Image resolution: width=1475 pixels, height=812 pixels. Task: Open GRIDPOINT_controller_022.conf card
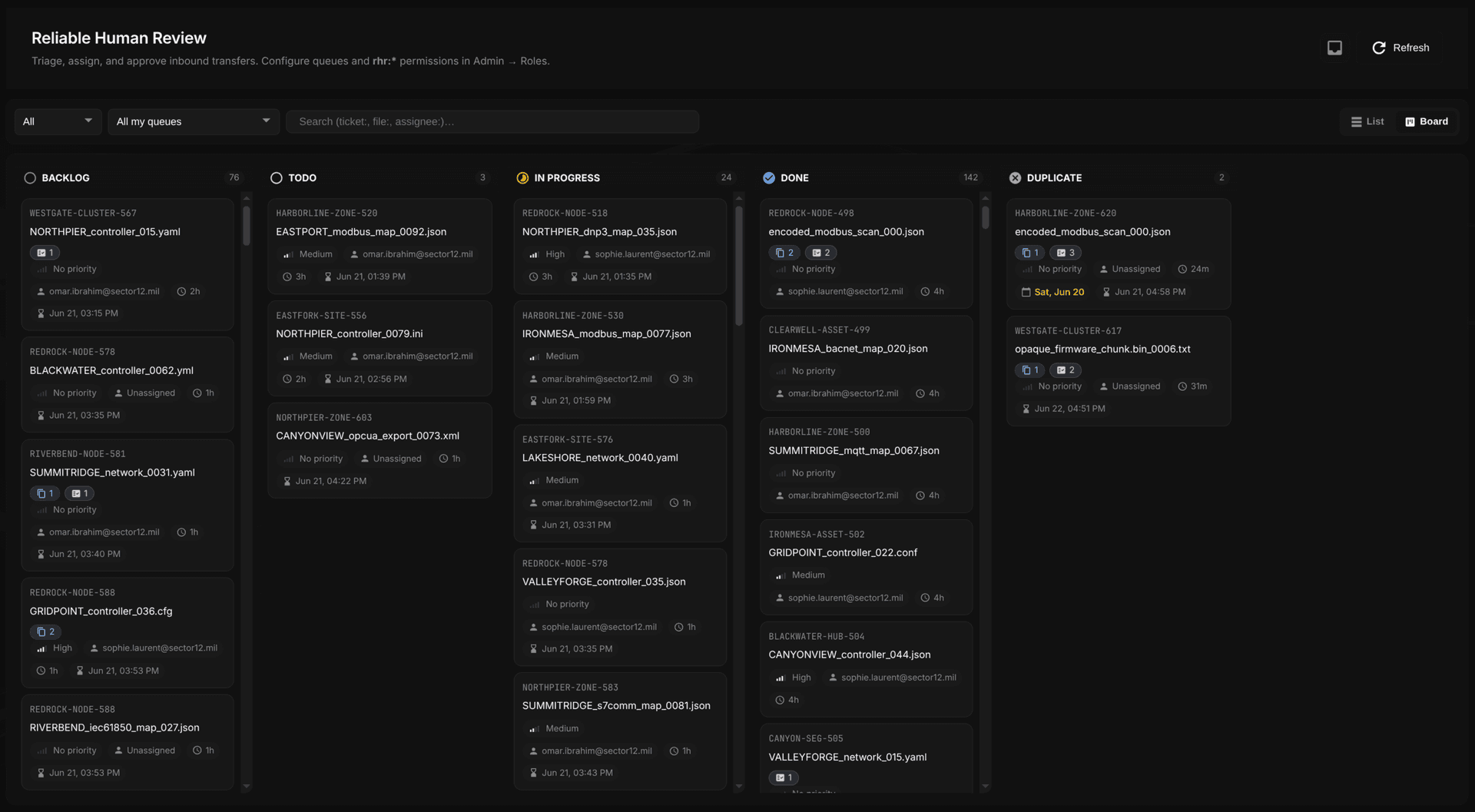[x=867, y=567]
